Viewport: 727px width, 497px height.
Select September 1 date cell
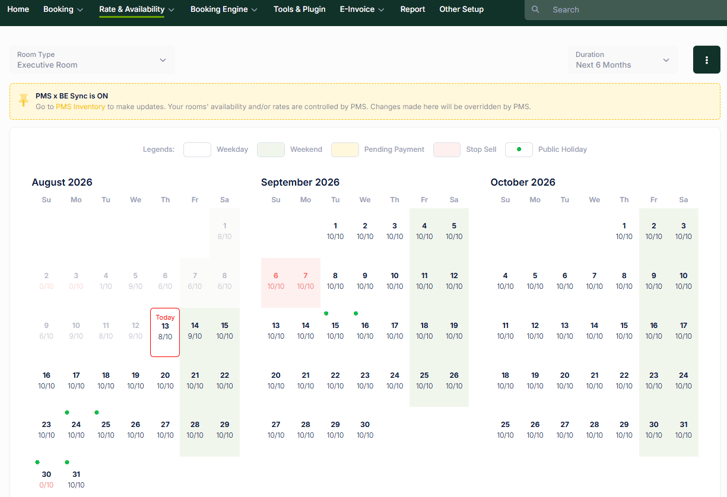[335, 233]
